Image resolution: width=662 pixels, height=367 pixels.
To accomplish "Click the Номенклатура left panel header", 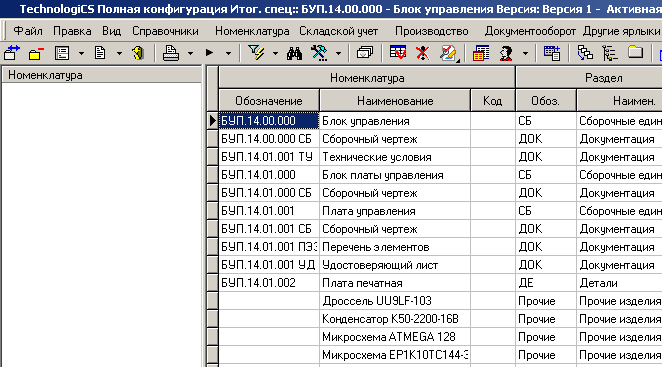I will tap(102, 75).
